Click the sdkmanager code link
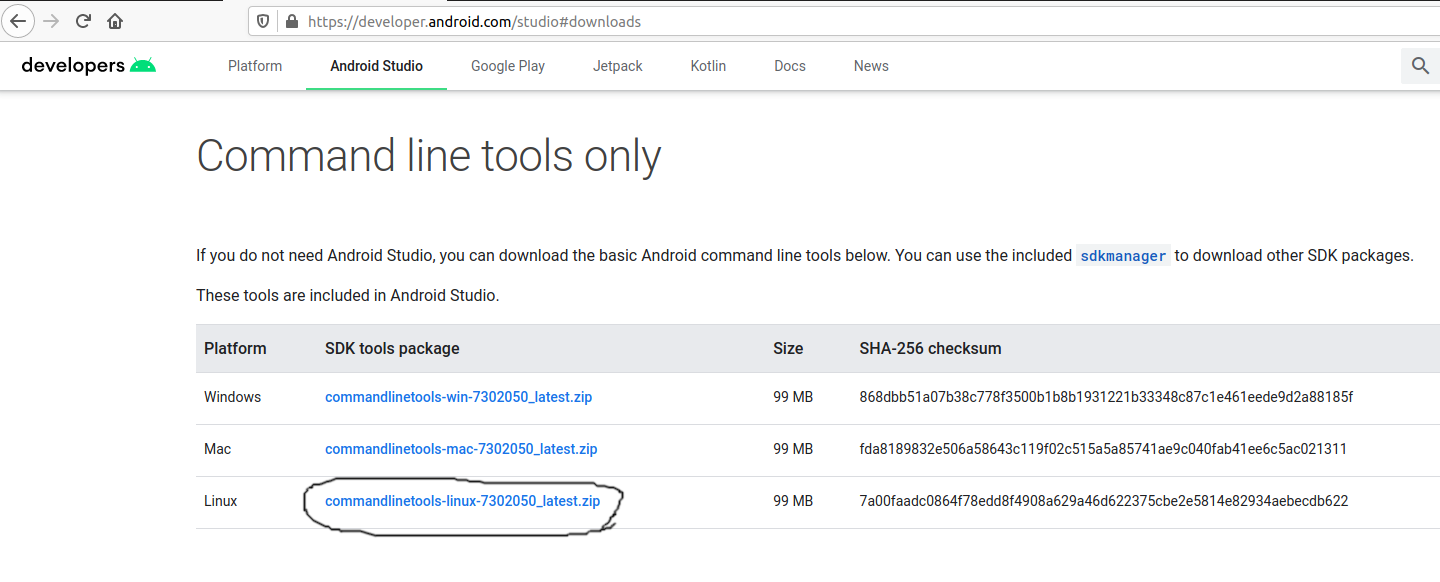The width and height of the screenshot is (1440, 582). [1123, 256]
